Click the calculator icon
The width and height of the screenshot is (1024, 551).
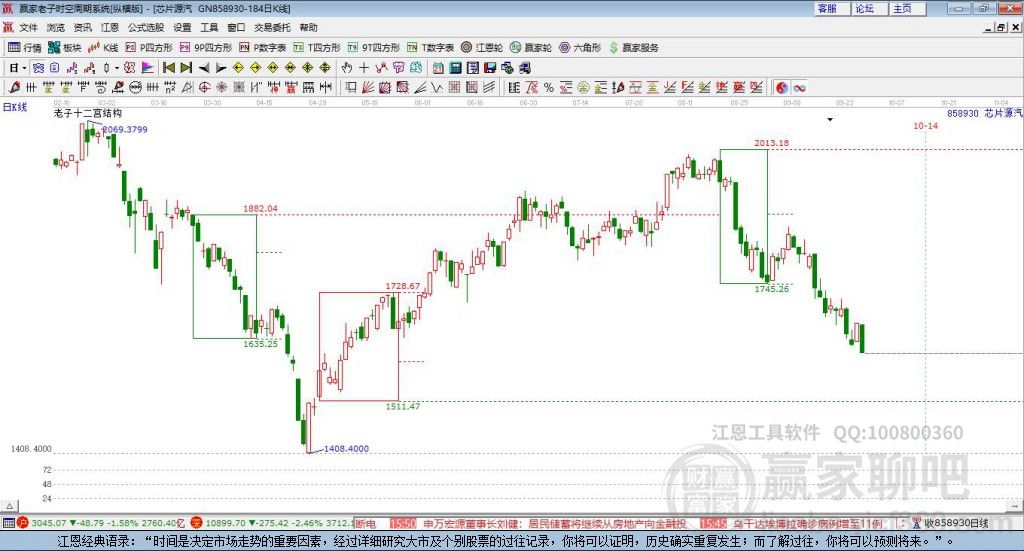click(x=455, y=68)
